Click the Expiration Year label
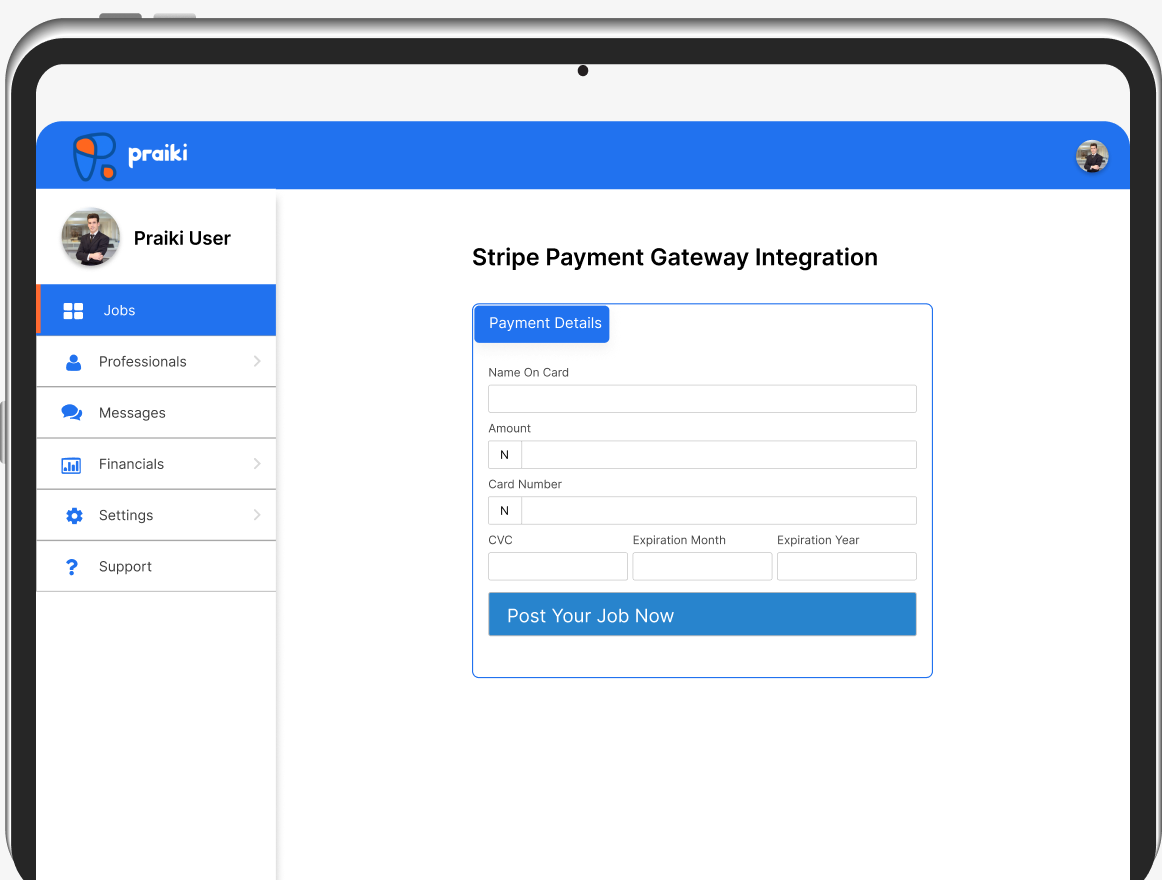This screenshot has width=1162, height=880. pos(818,540)
